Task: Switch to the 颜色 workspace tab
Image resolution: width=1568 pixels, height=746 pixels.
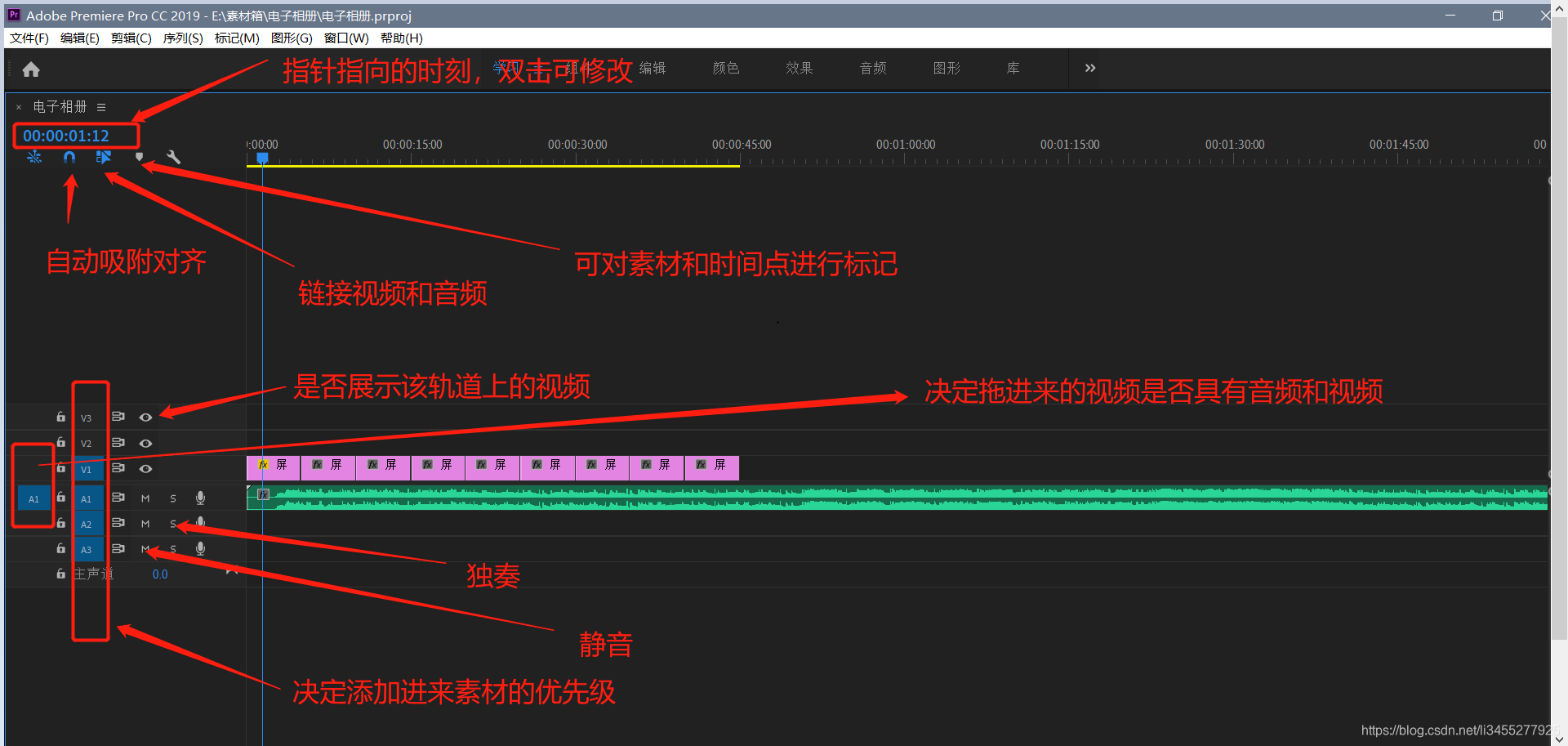Action: [726, 69]
